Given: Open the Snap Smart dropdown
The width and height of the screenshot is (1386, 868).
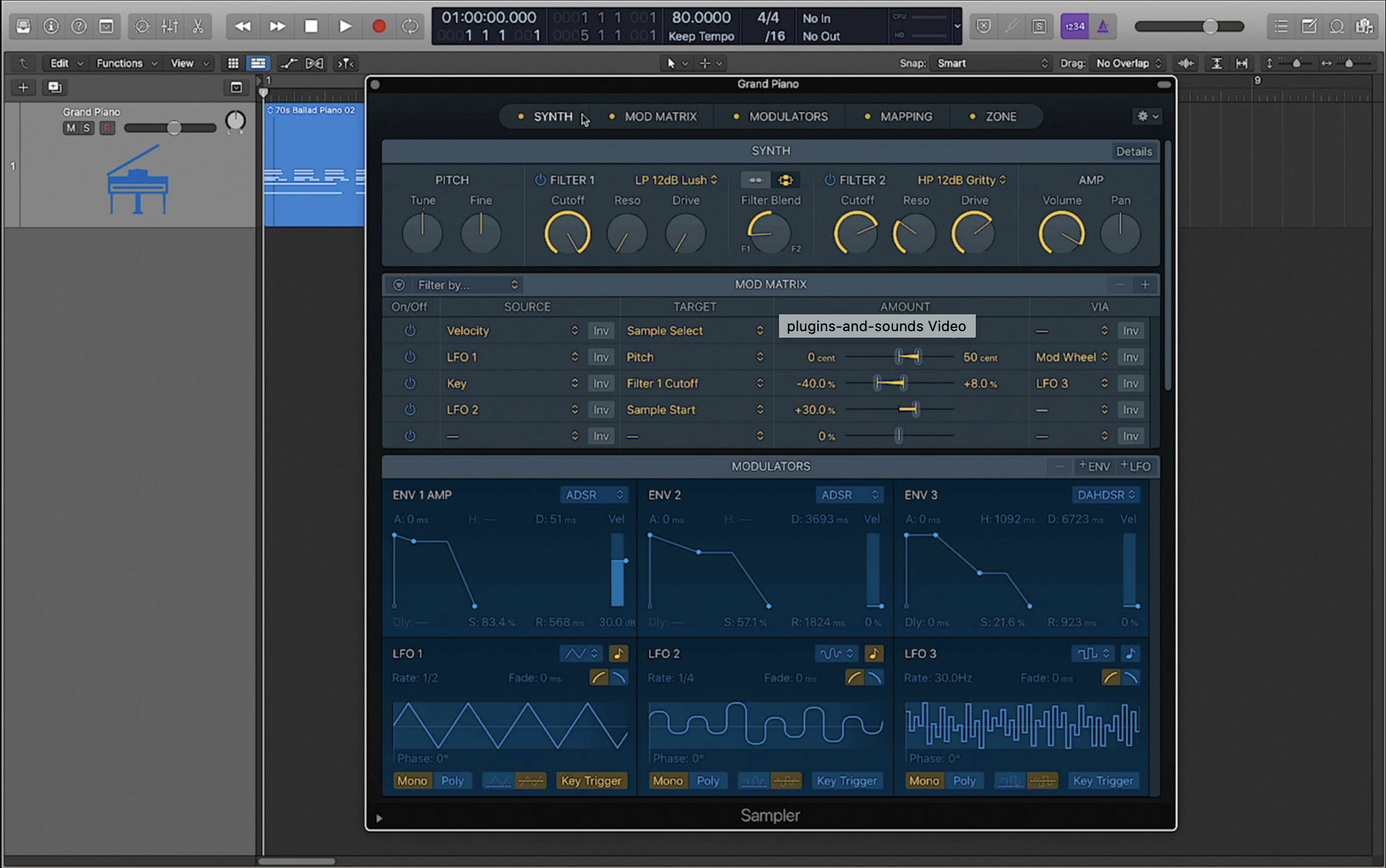Looking at the screenshot, I should (x=990, y=63).
